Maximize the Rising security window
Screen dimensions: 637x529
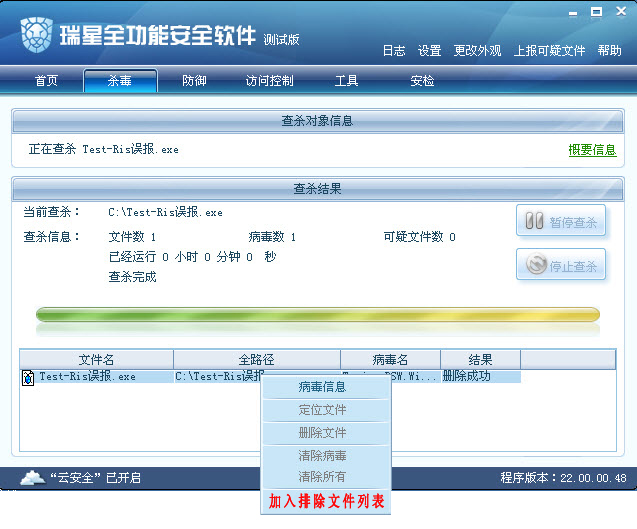[x=596, y=12]
